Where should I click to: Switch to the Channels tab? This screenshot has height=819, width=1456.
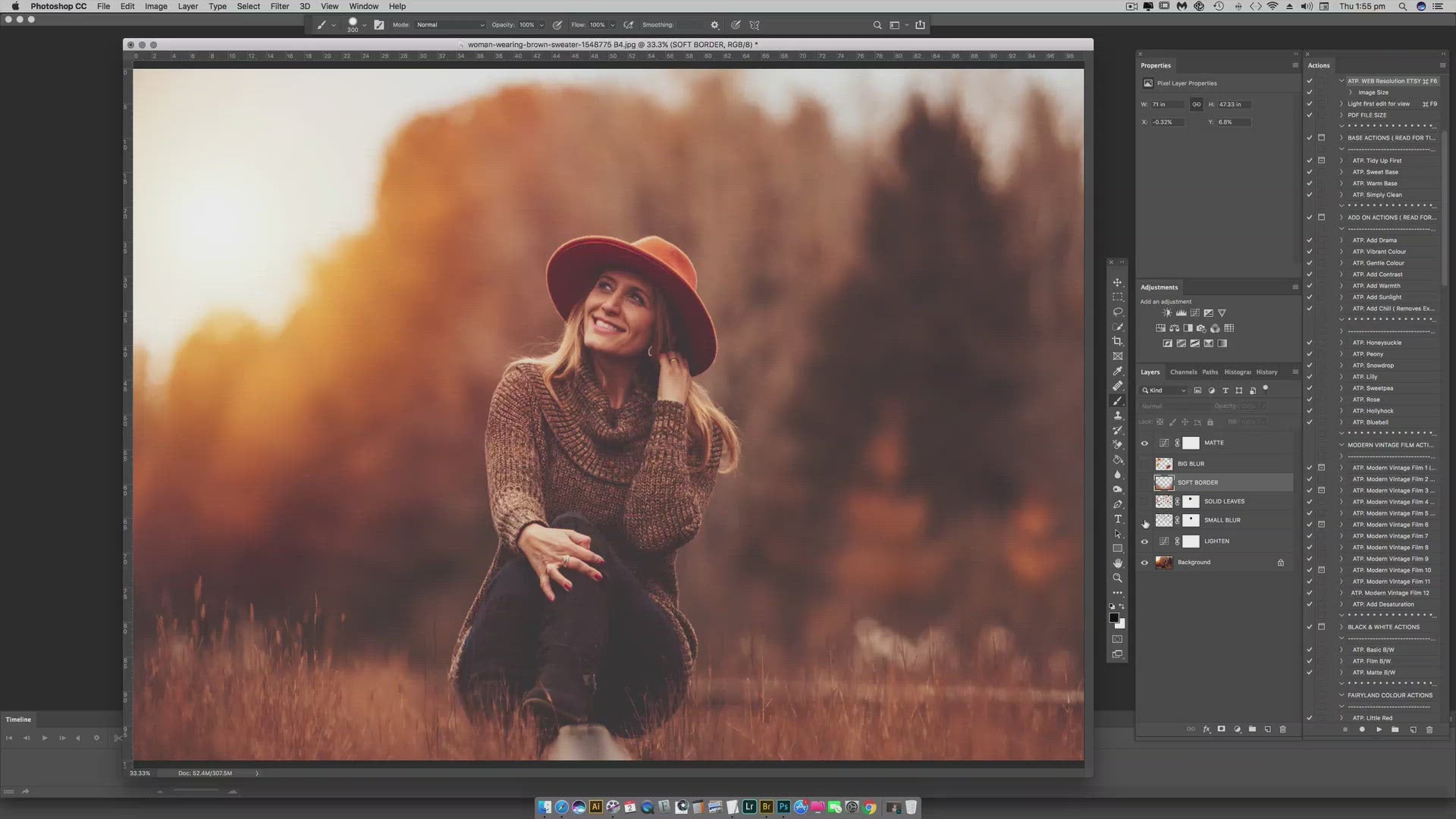tap(1183, 372)
